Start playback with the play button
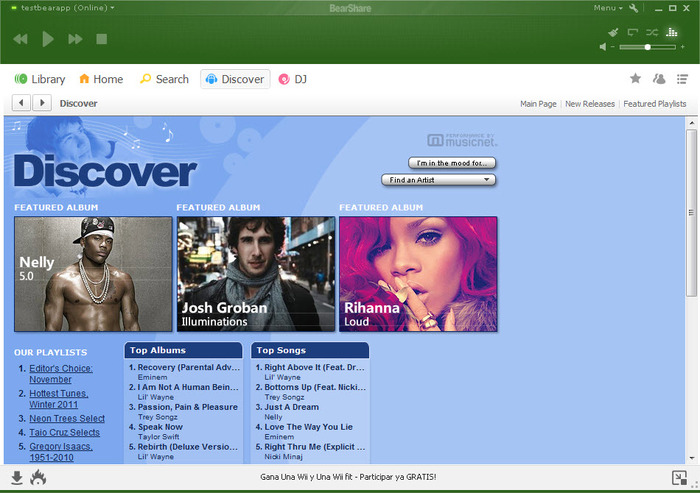Screen dimensions: 700x493 (48, 39)
